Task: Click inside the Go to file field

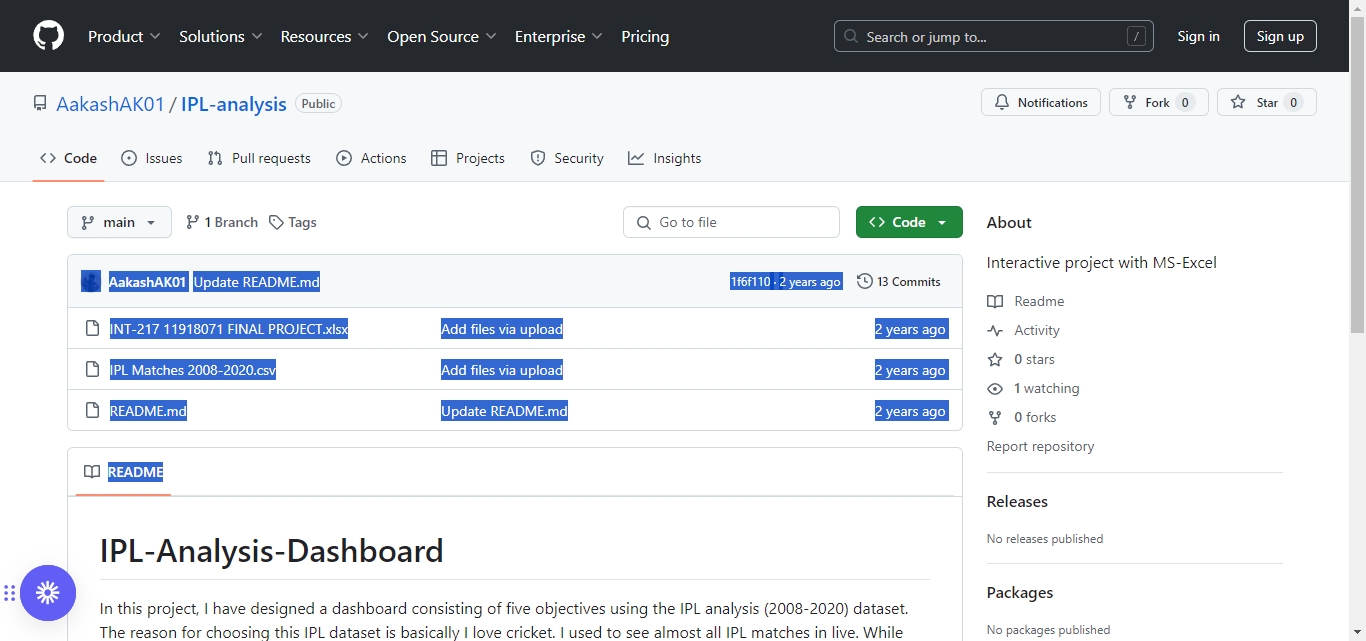Action: [x=731, y=222]
